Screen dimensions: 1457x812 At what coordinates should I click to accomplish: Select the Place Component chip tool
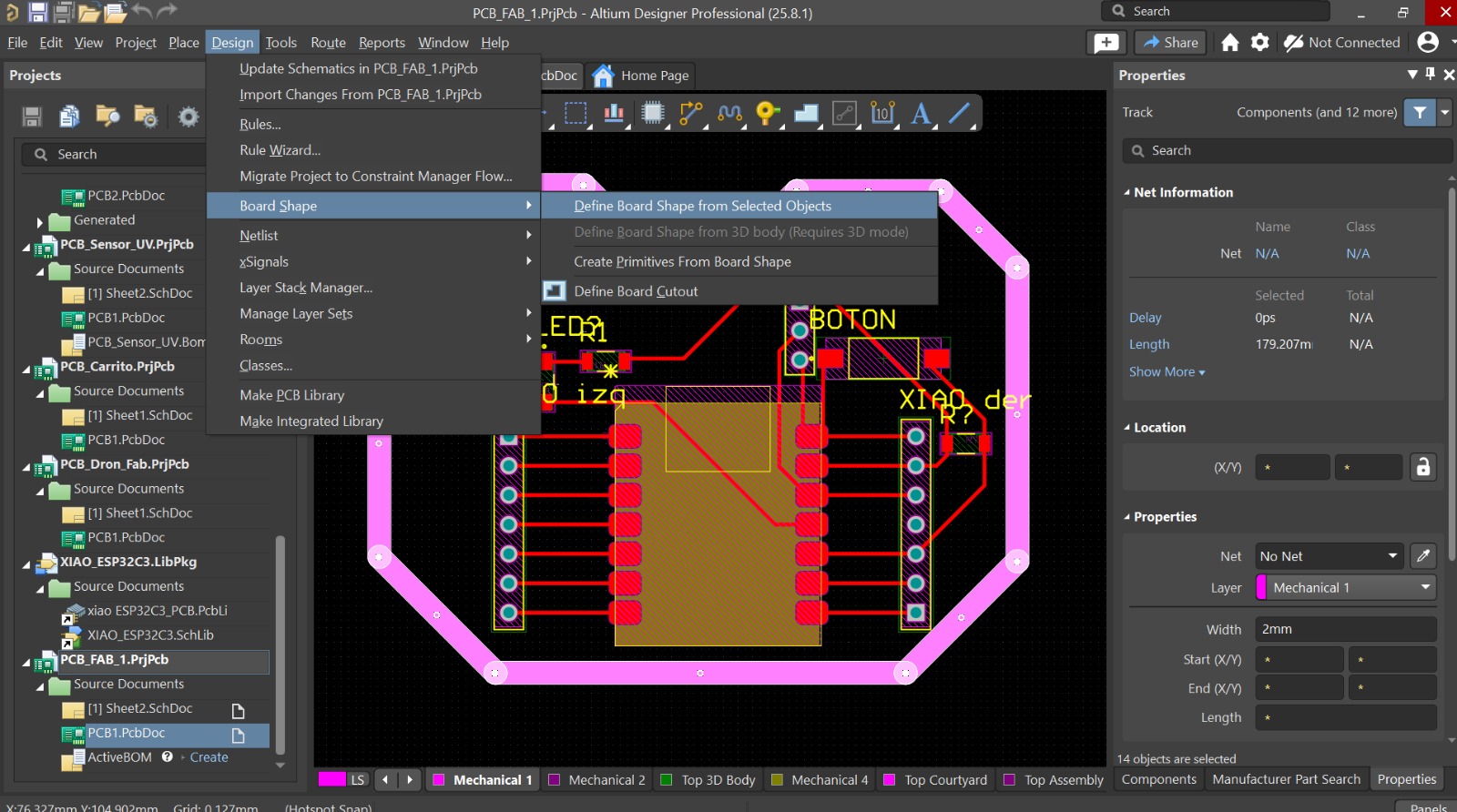point(653,113)
